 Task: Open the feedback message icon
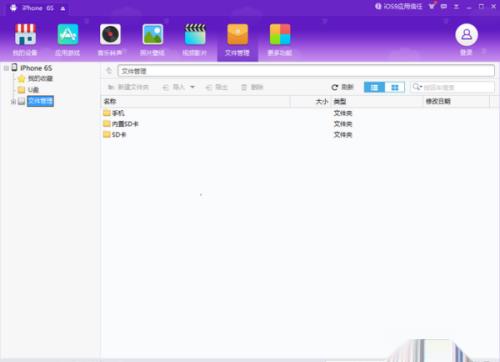444,6
